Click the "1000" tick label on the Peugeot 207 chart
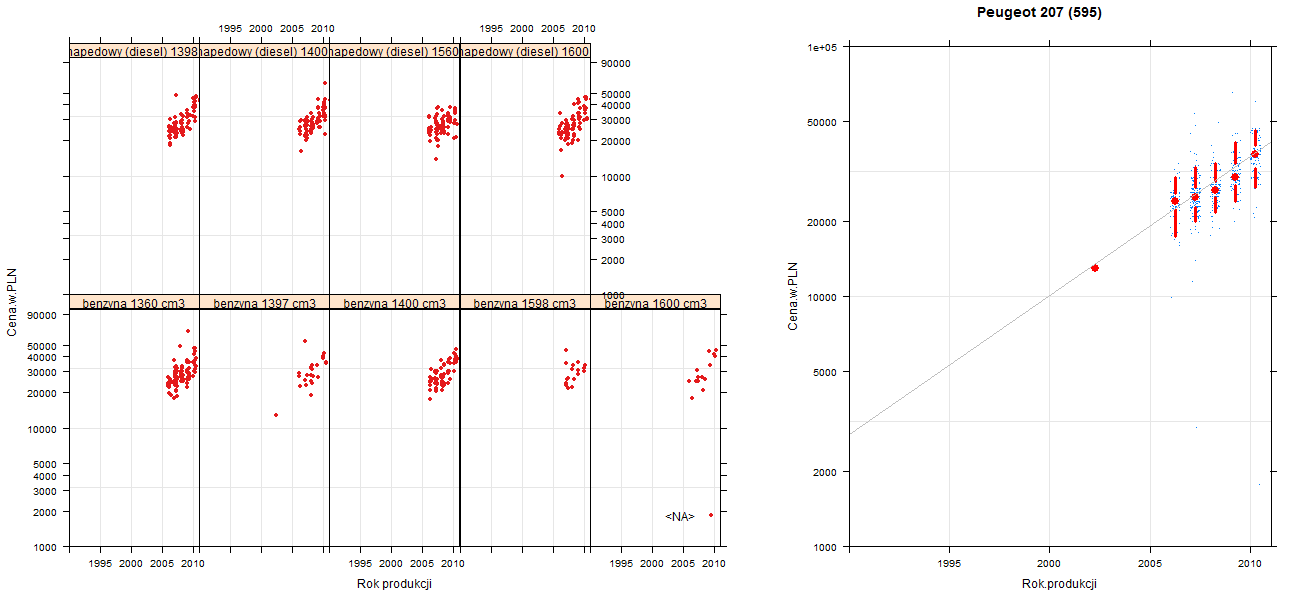Image resolution: width=1300 pixels, height=600 pixels. pyautogui.click(x=827, y=547)
